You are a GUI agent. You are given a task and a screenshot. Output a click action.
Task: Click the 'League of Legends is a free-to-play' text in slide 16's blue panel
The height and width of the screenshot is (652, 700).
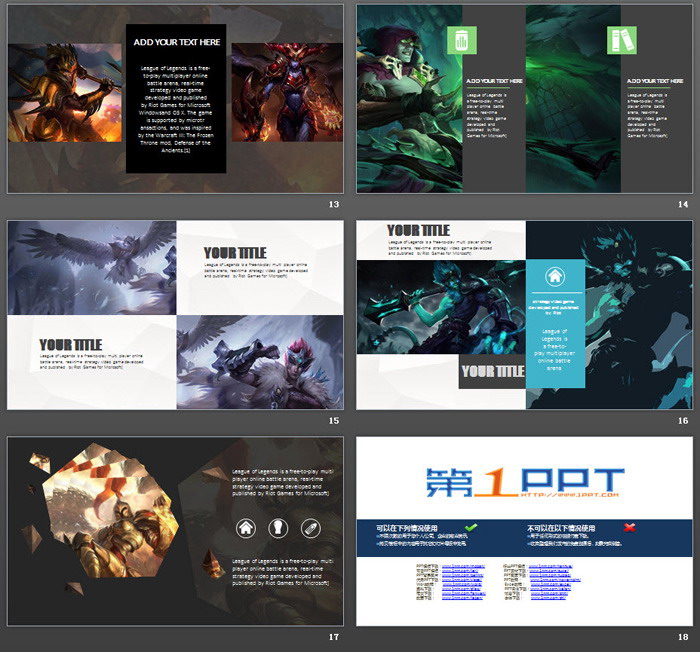point(554,350)
